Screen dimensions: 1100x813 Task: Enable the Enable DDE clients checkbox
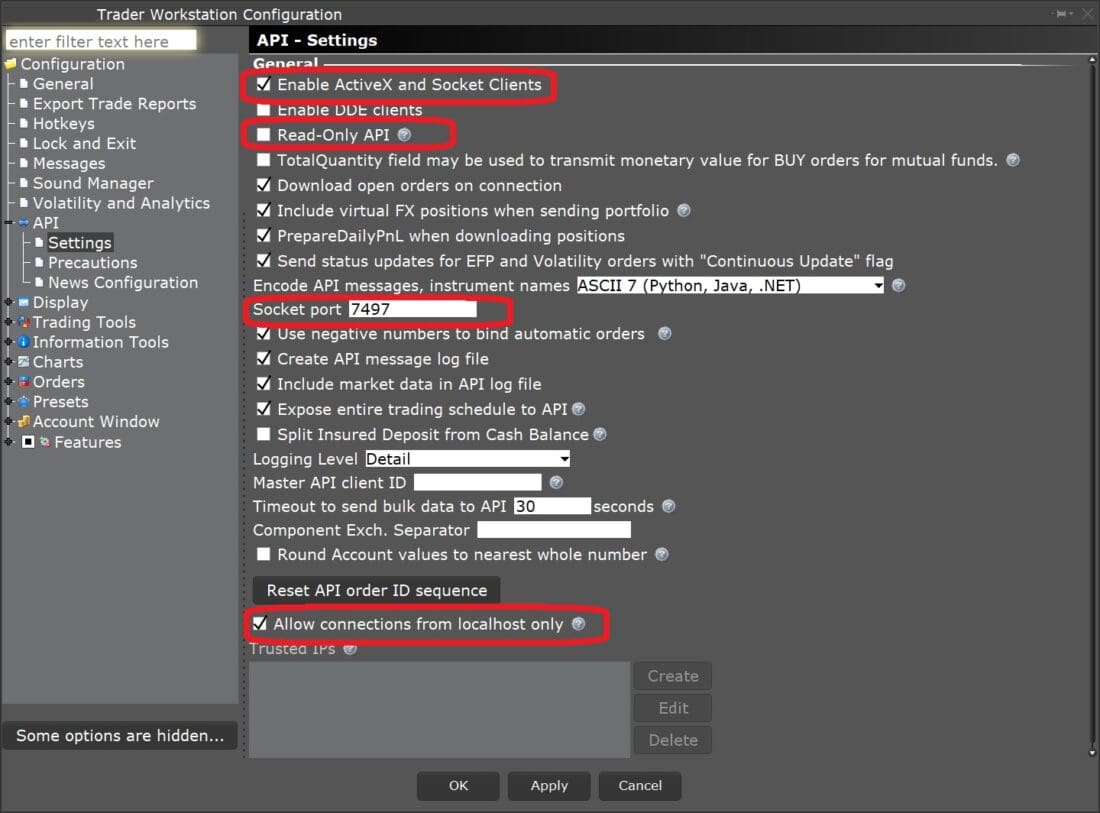pos(265,110)
